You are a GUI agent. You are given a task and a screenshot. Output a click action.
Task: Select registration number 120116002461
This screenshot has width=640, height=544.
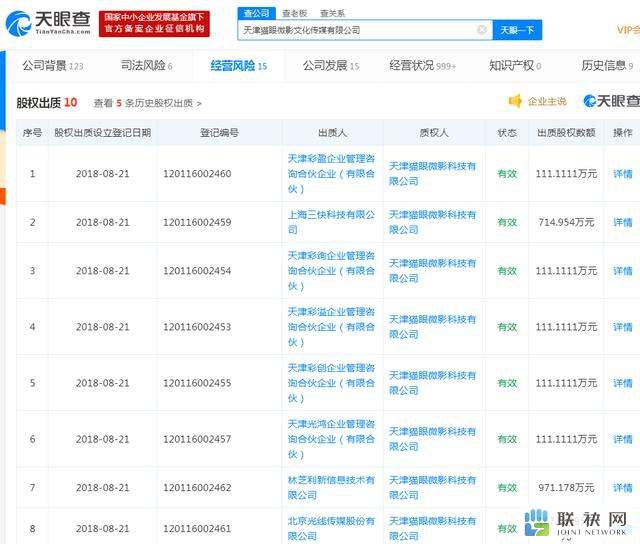pos(197,528)
